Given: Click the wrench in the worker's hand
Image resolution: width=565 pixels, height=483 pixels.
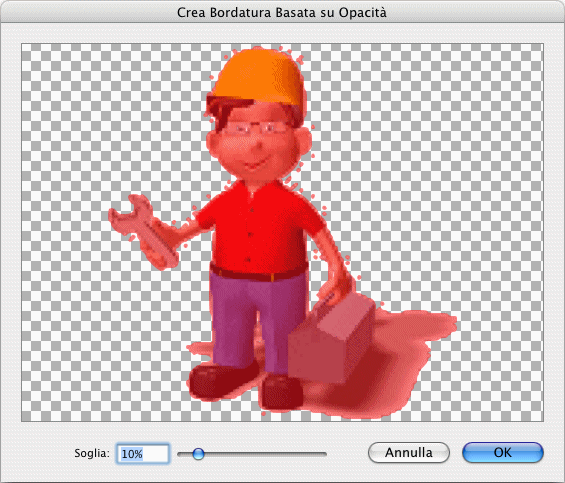Looking at the screenshot, I should [x=144, y=232].
